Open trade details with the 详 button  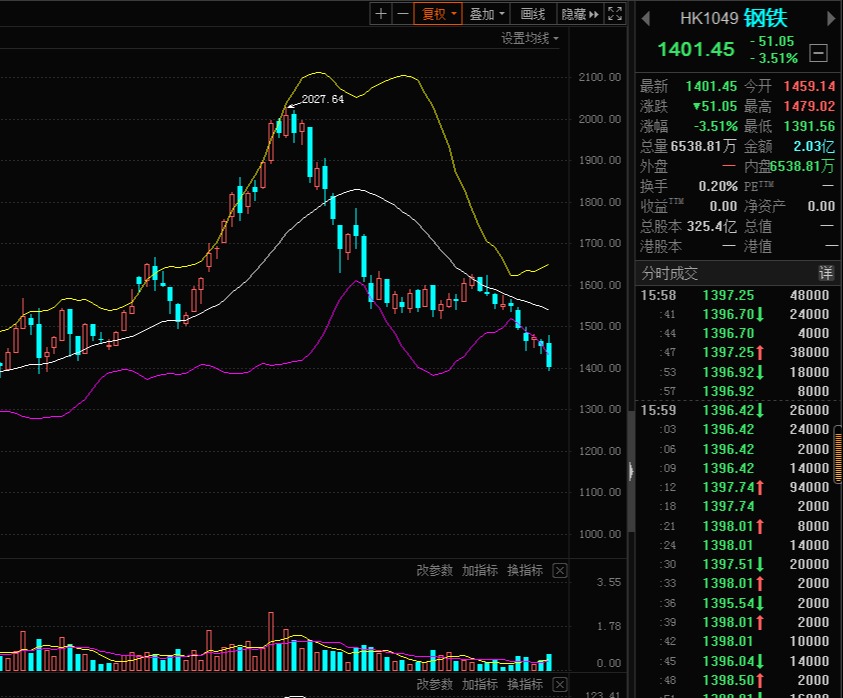[826, 273]
